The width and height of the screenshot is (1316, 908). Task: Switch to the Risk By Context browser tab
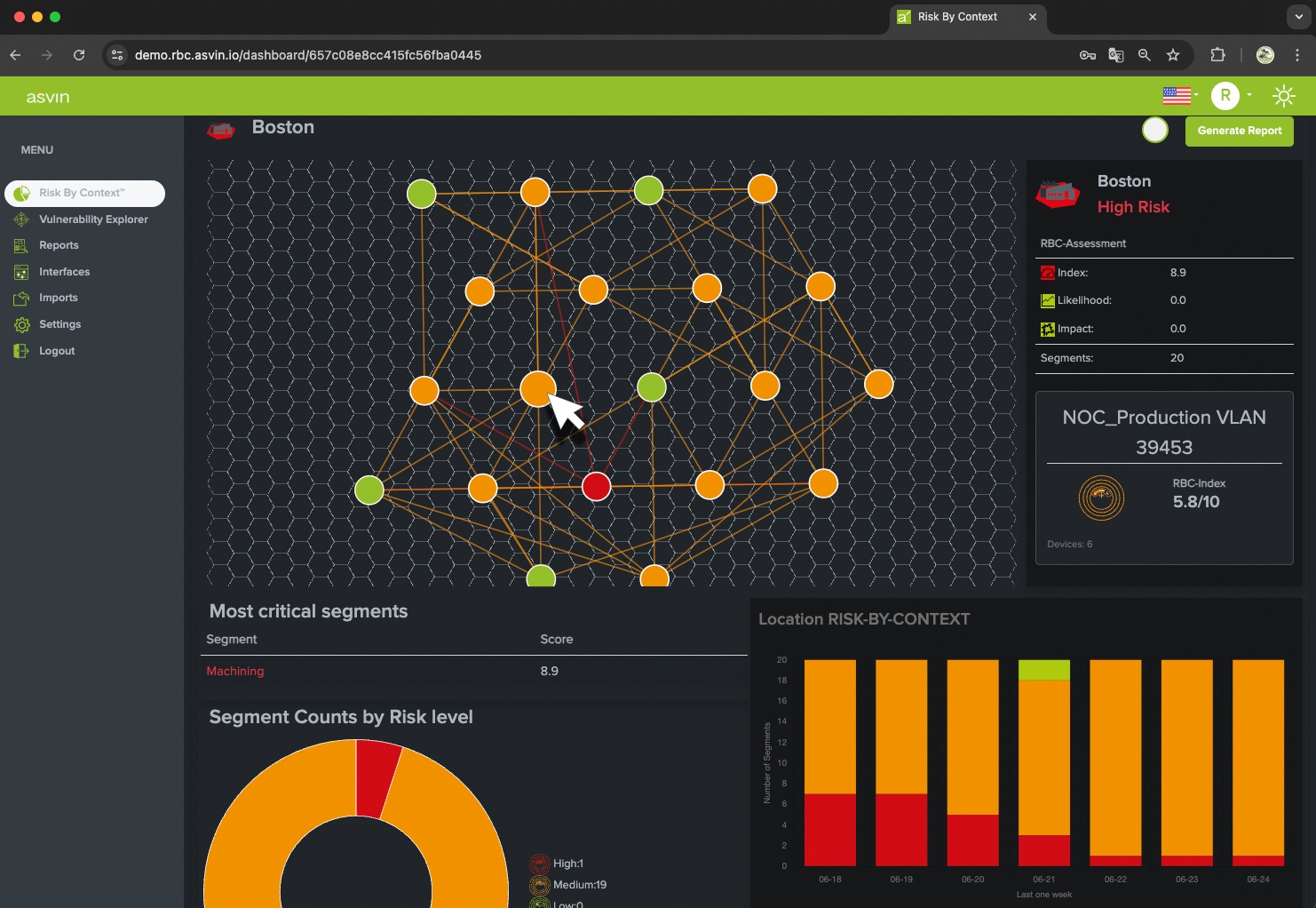[x=957, y=16]
